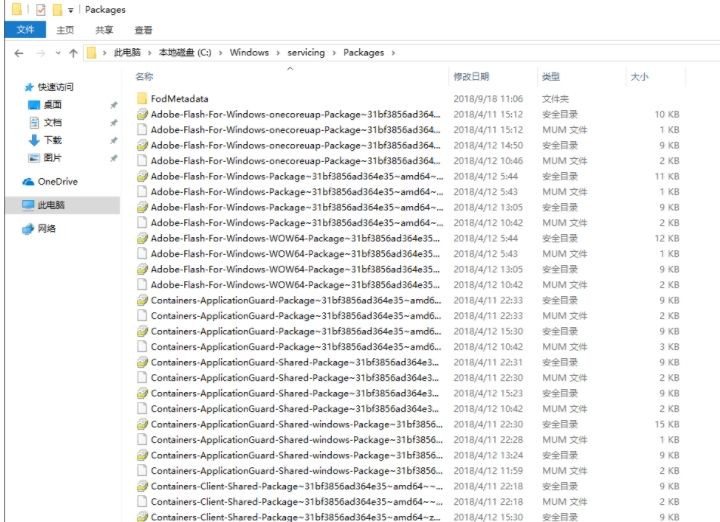Open 文档 in the navigation pane
Image resolution: width=720 pixels, height=522 pixels.
(52, 122)
